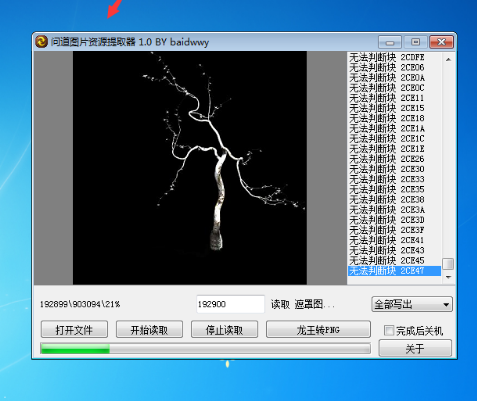Minimize the extractor window
The width and height of the screenshot is (477, 401).
tap(390, 42)
